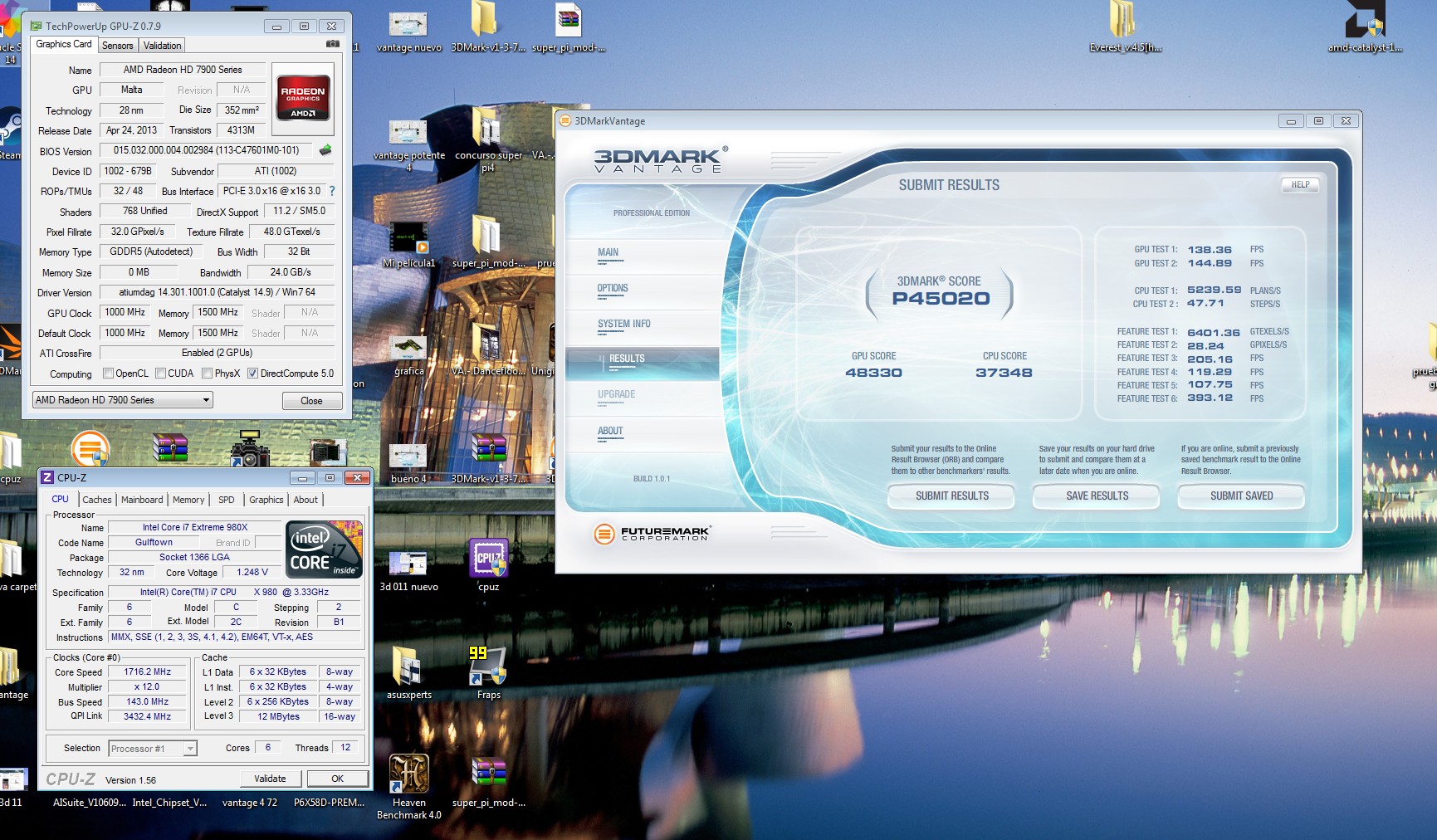Click the GPU Name field in GPU-Z
Viewport: 1437px width, 840px height.
pyautogui.click(x=183, y=70)
